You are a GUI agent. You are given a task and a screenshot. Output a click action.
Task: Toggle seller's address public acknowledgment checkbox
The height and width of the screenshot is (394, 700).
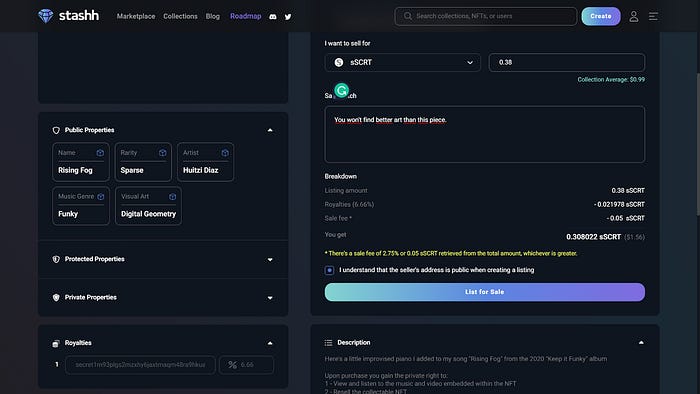pos(329,270)
